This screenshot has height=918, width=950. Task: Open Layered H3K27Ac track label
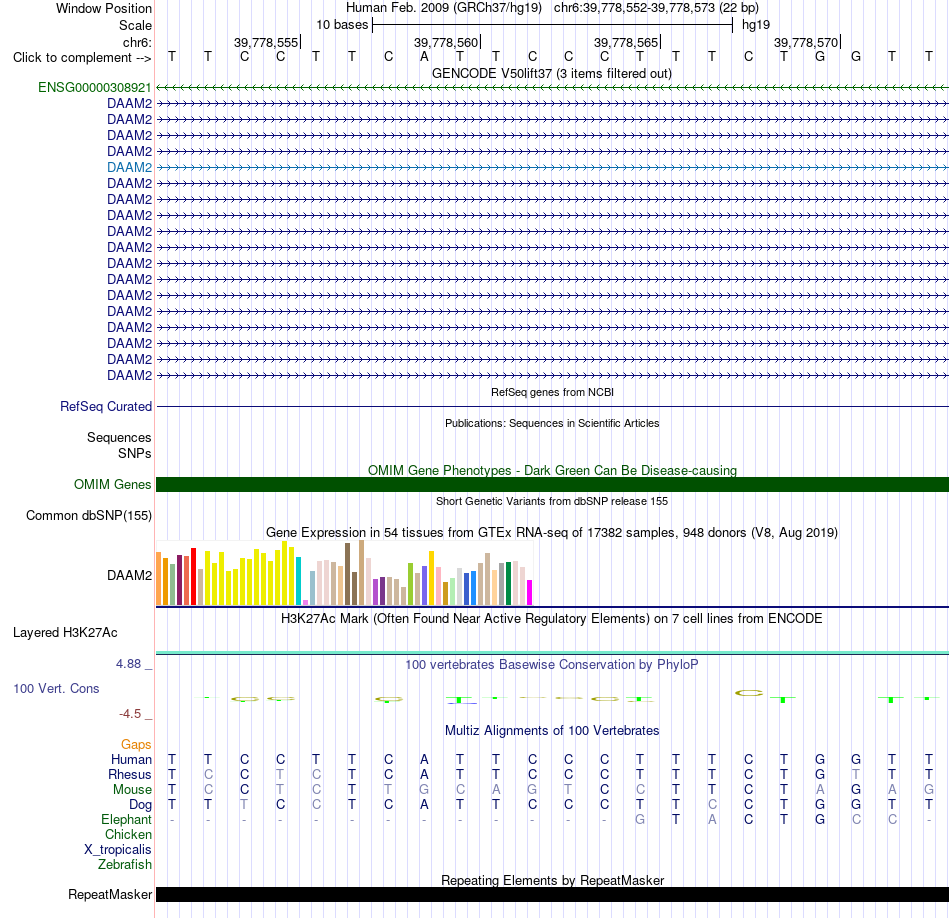pos(65,633)
